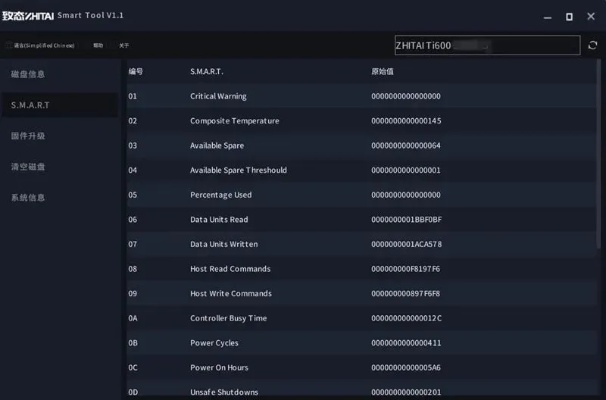Screen dimensions: 606x400
Task: Select the Power On Hours row
Action: coord(218,367)
